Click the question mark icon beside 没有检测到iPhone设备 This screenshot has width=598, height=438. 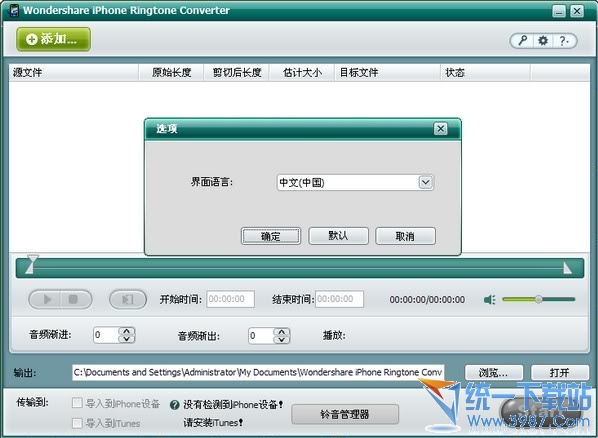pos(174,405)
